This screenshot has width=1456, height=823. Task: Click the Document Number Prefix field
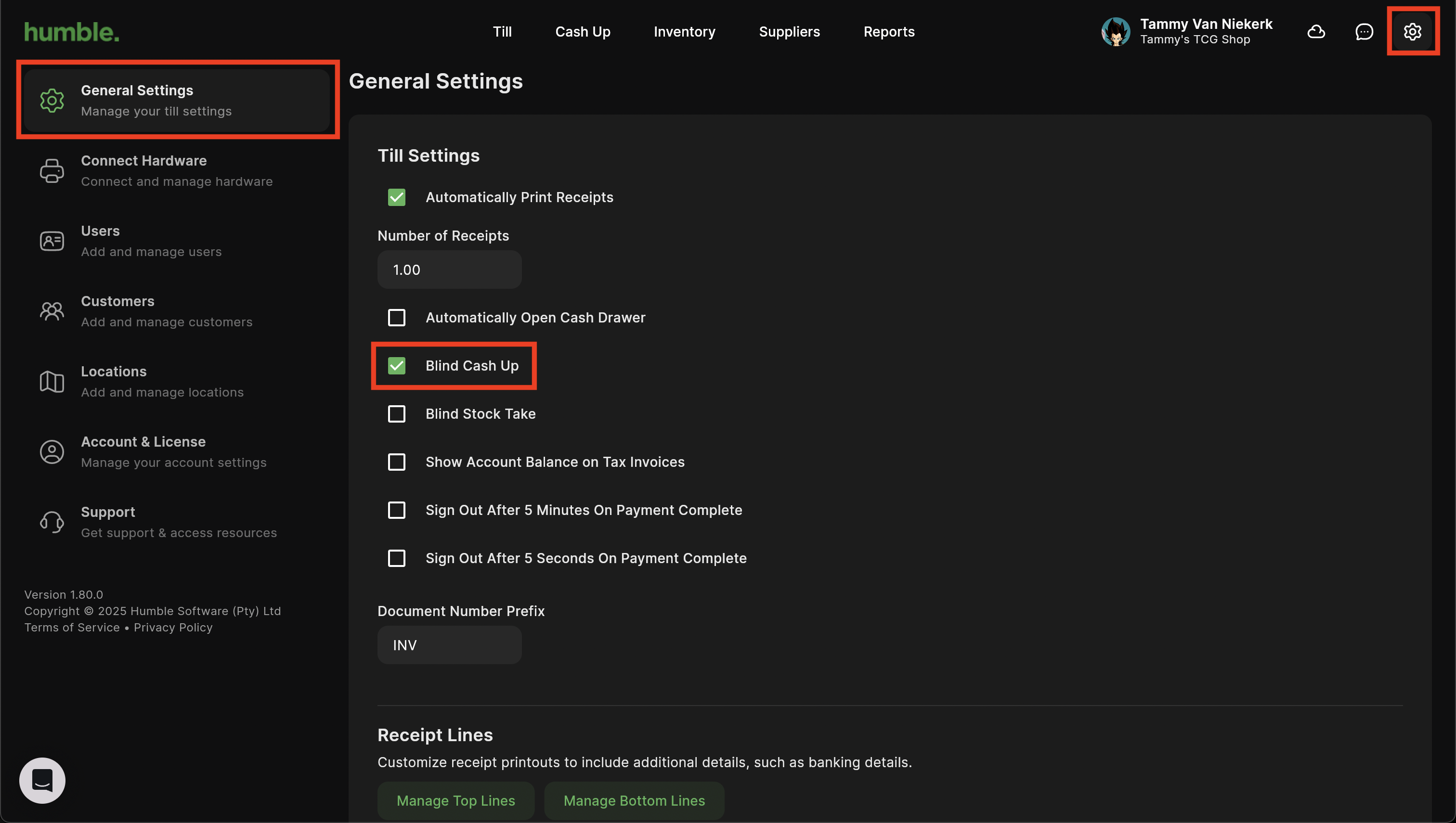[x=449, y=645]
